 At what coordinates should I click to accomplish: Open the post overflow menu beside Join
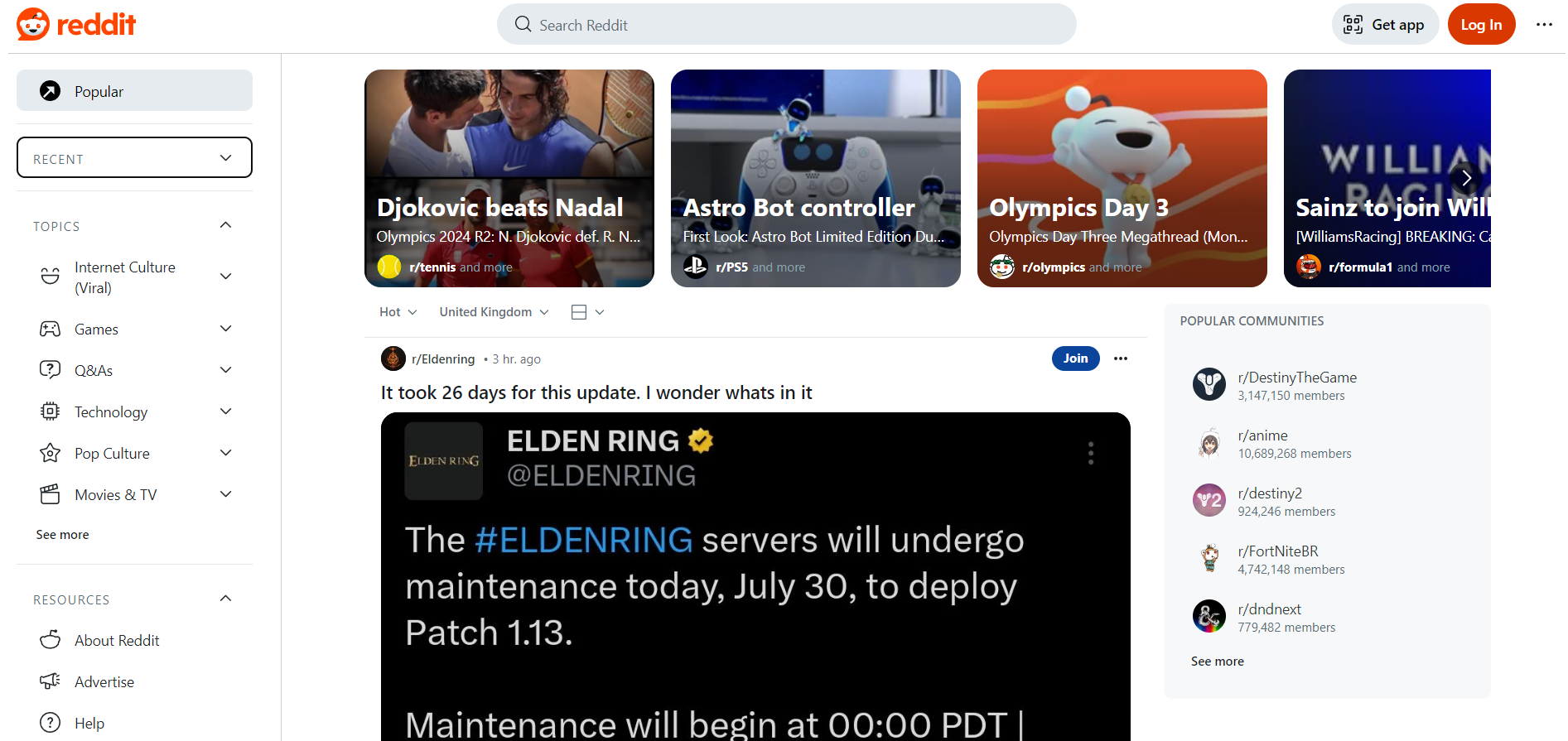tap(1121, 358)
